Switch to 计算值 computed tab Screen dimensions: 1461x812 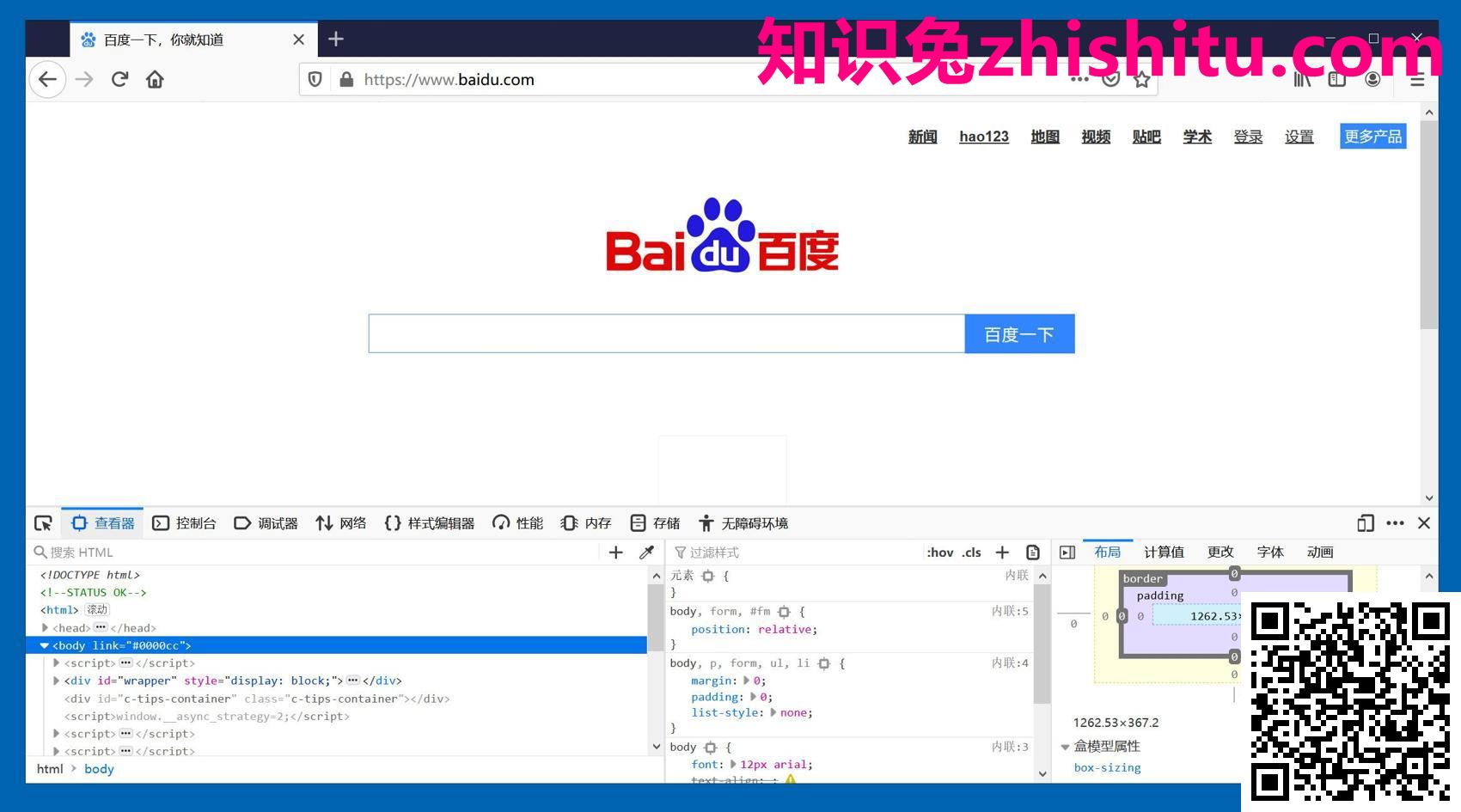(x=1164, y=553)
